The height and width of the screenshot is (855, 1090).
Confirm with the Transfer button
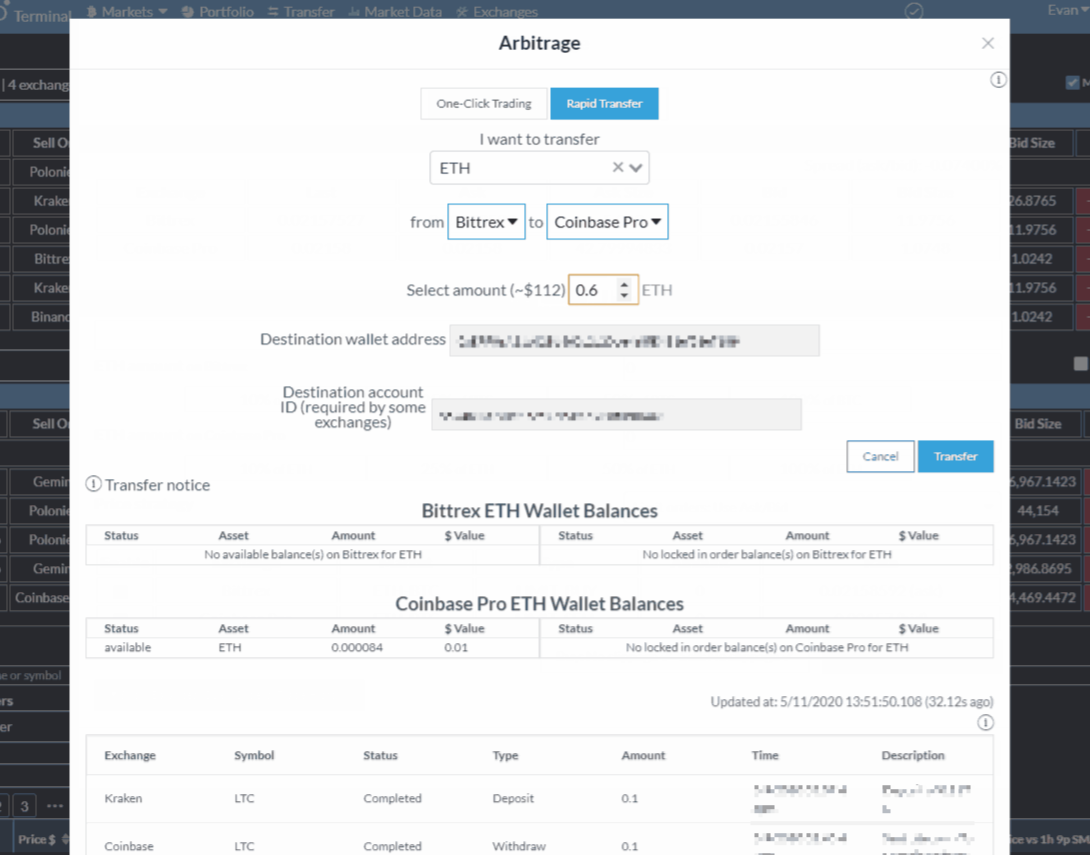pos(955,457)
